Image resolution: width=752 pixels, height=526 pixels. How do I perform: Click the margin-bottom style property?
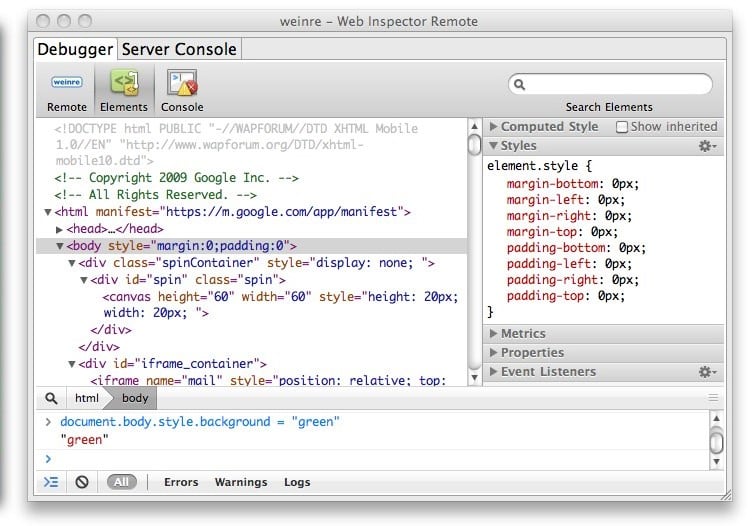pyautogui.click(x=573, y=184)
